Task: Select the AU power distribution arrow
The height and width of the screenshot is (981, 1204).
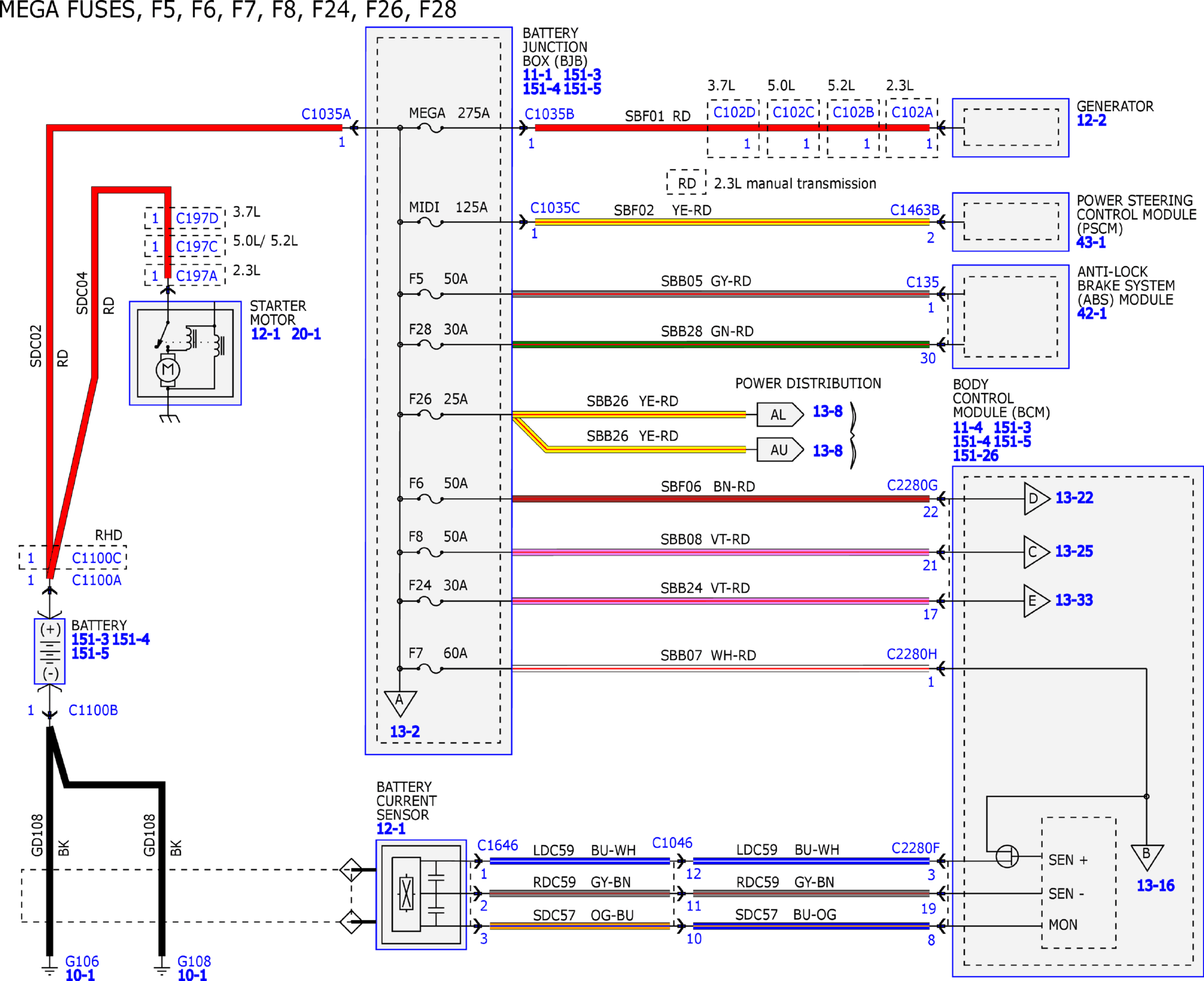Action: 780,450
